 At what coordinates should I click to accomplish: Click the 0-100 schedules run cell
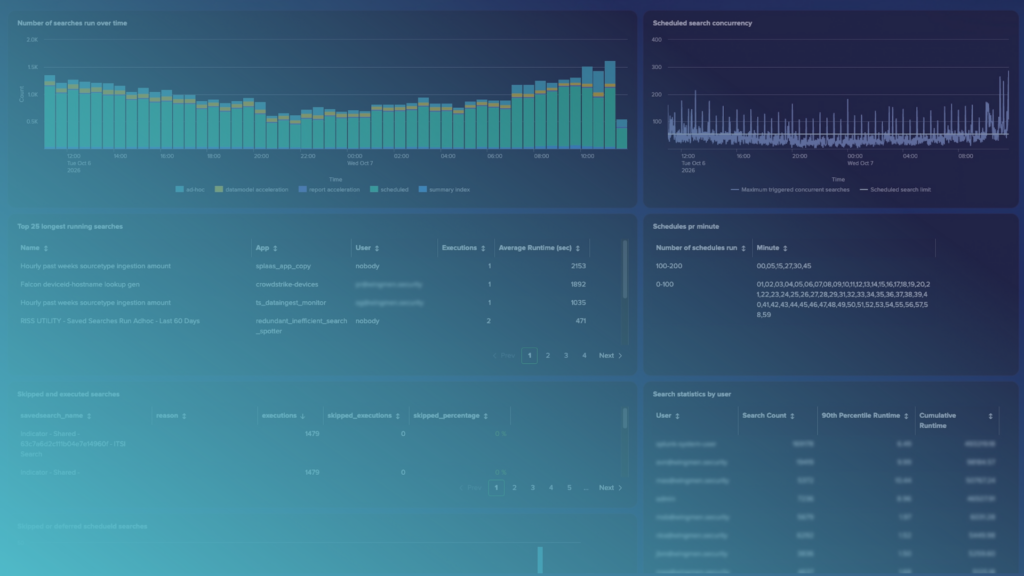coord(665,285)
